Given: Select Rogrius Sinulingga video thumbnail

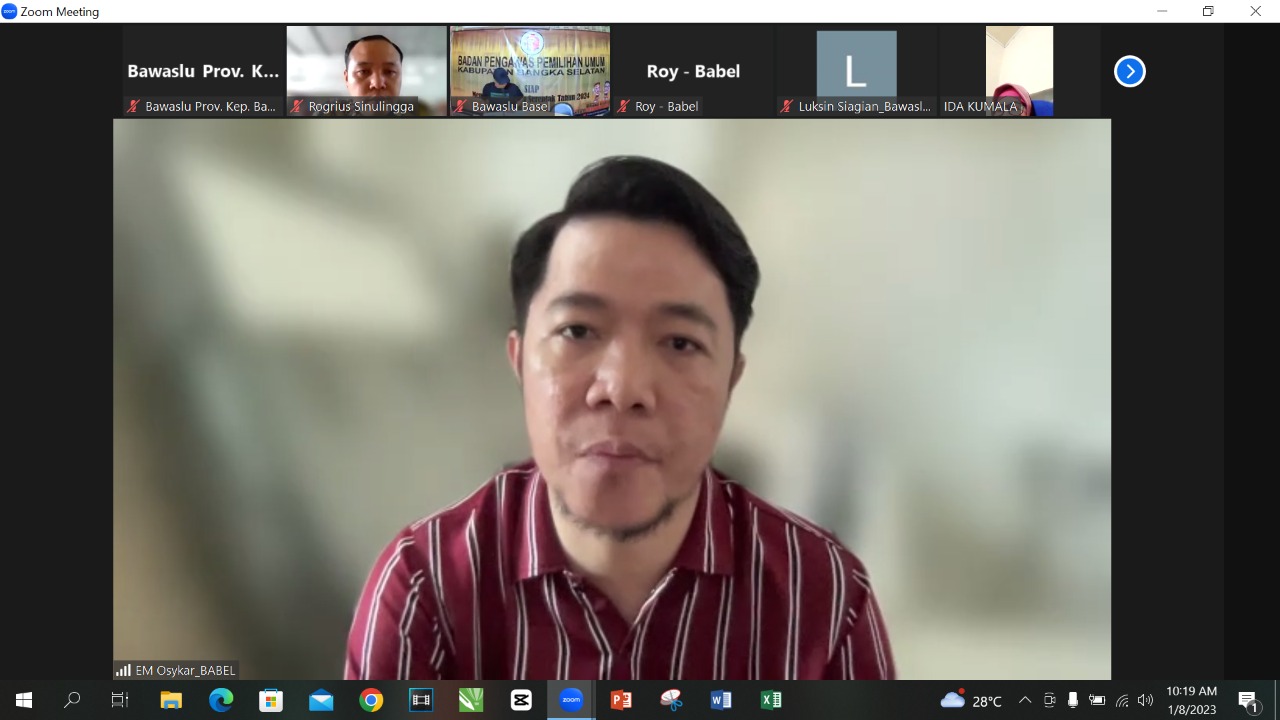Looking at the screenshot, I should (x=366, y=70).
